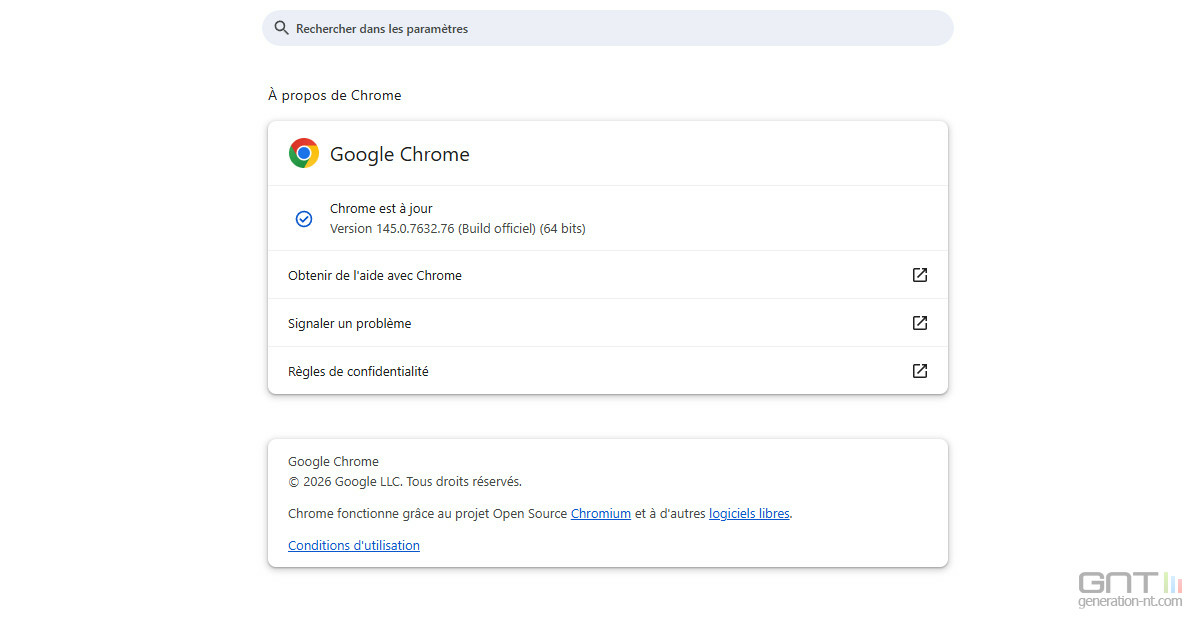Click the blue up-to-date checkmark icon

(304, 218)
